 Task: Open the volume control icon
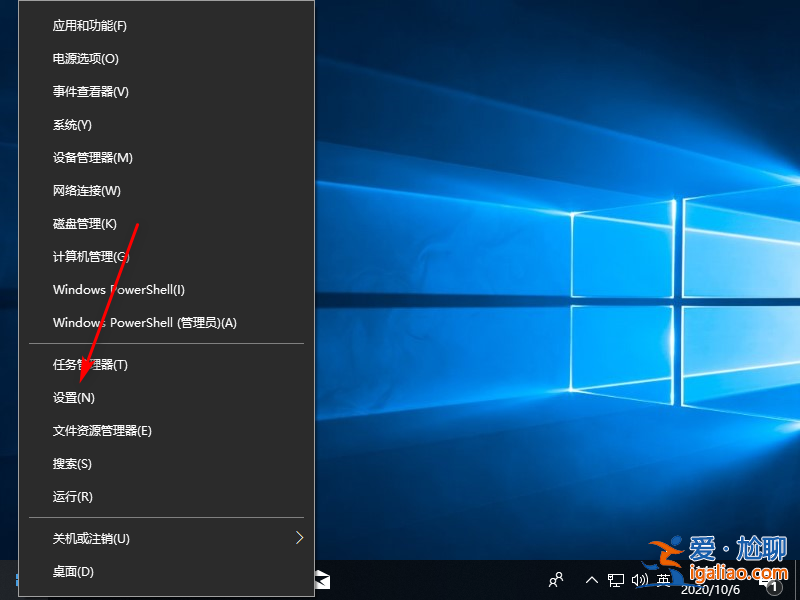(639, 580)
